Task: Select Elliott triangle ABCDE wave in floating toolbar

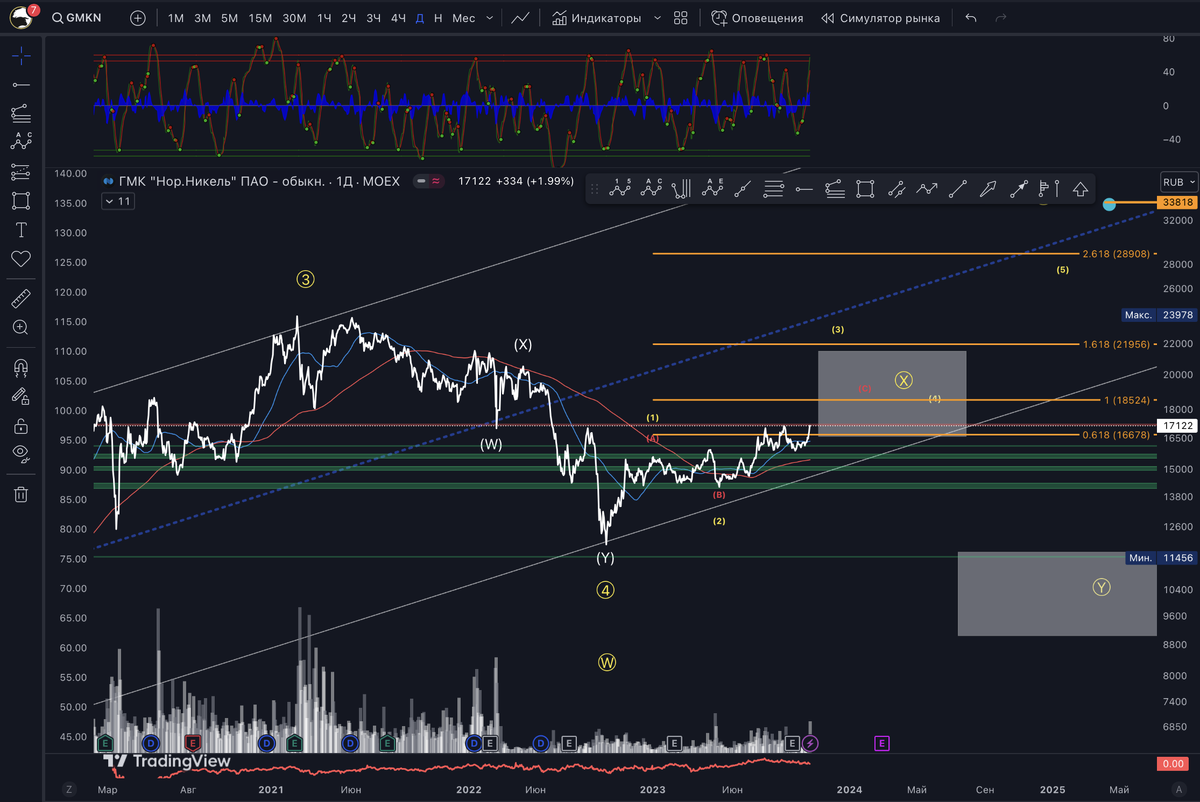Action: (714, 187)
